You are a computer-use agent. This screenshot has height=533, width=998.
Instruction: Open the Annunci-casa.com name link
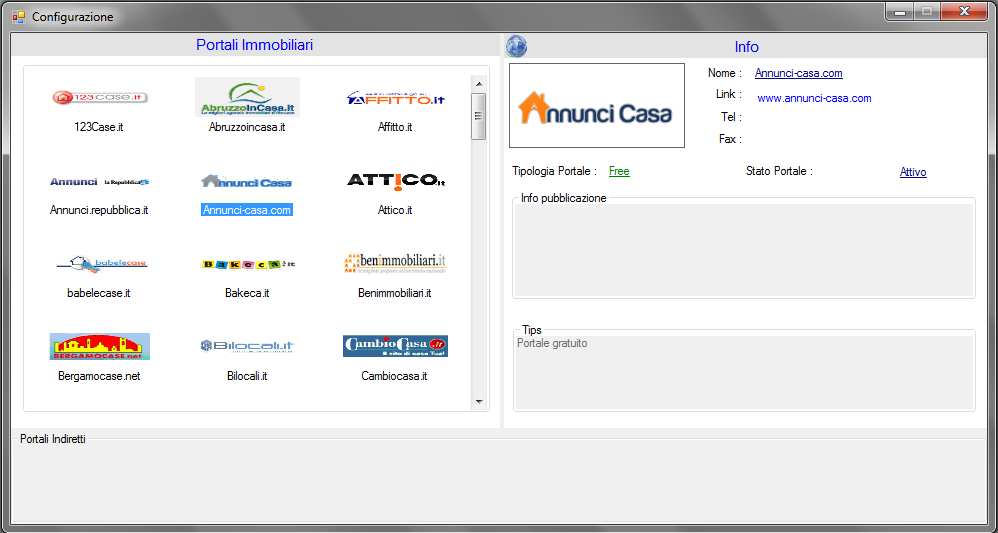[x=799, y=73]
